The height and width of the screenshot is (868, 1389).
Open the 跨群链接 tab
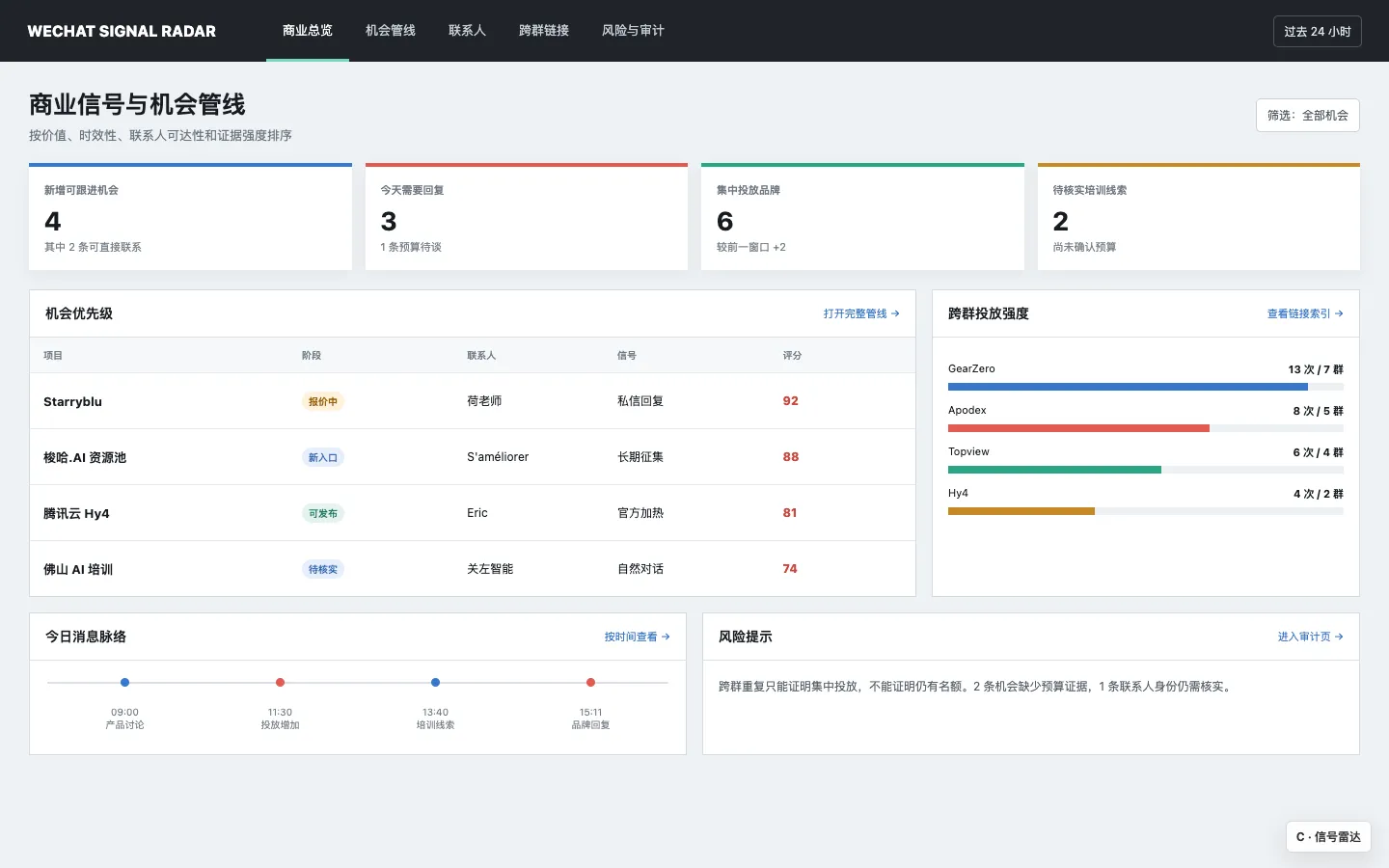click(544, 31)
